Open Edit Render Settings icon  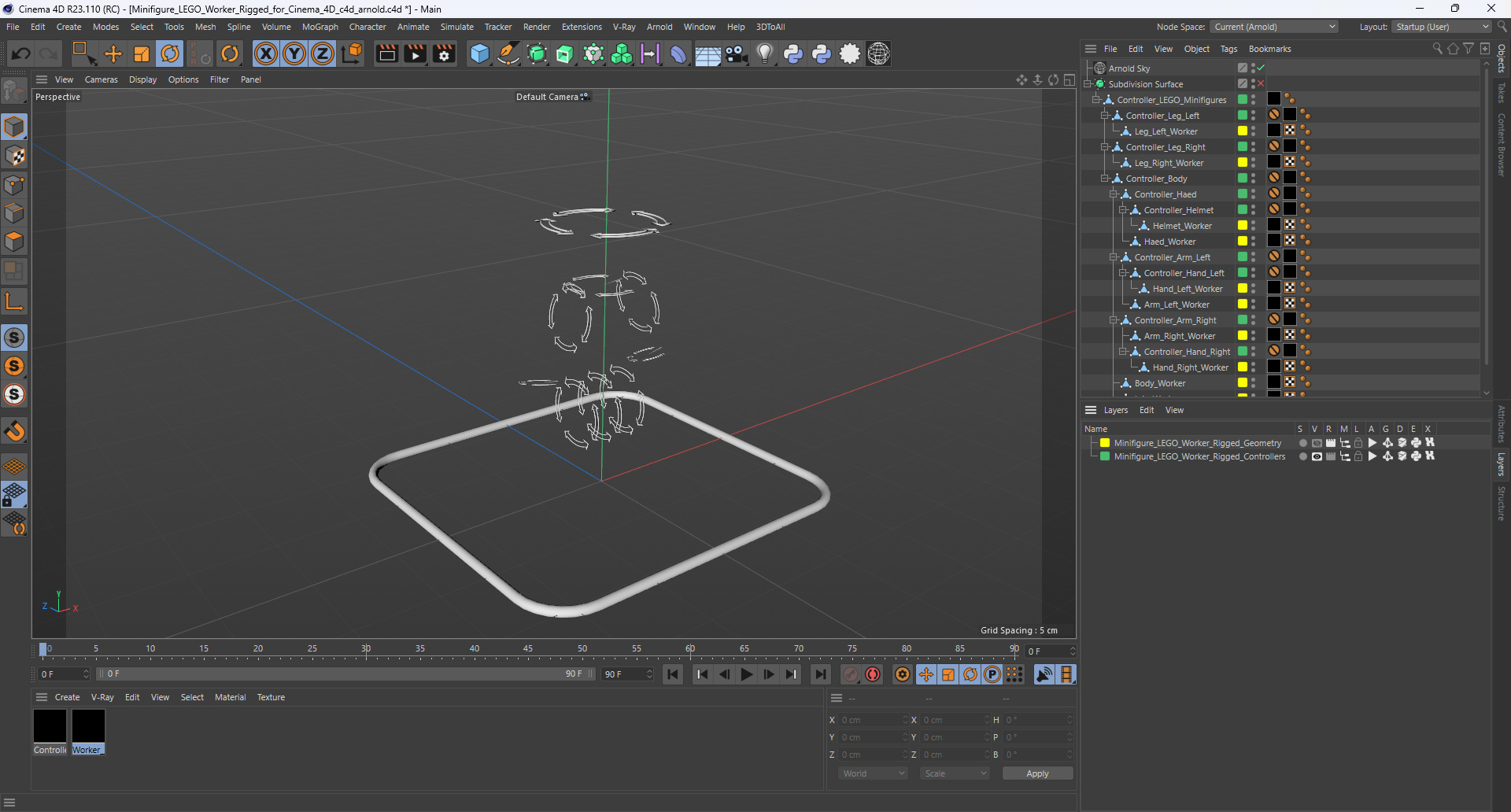(x=444, y=54)
